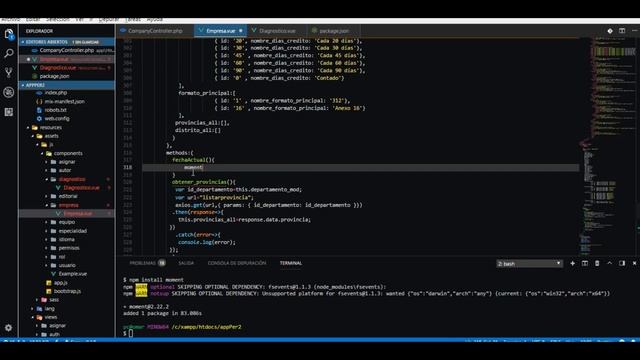This screenshot has width=640, height=360.
Task: Open the Explorer view in activity bar
Action: (x=9, y=34)
